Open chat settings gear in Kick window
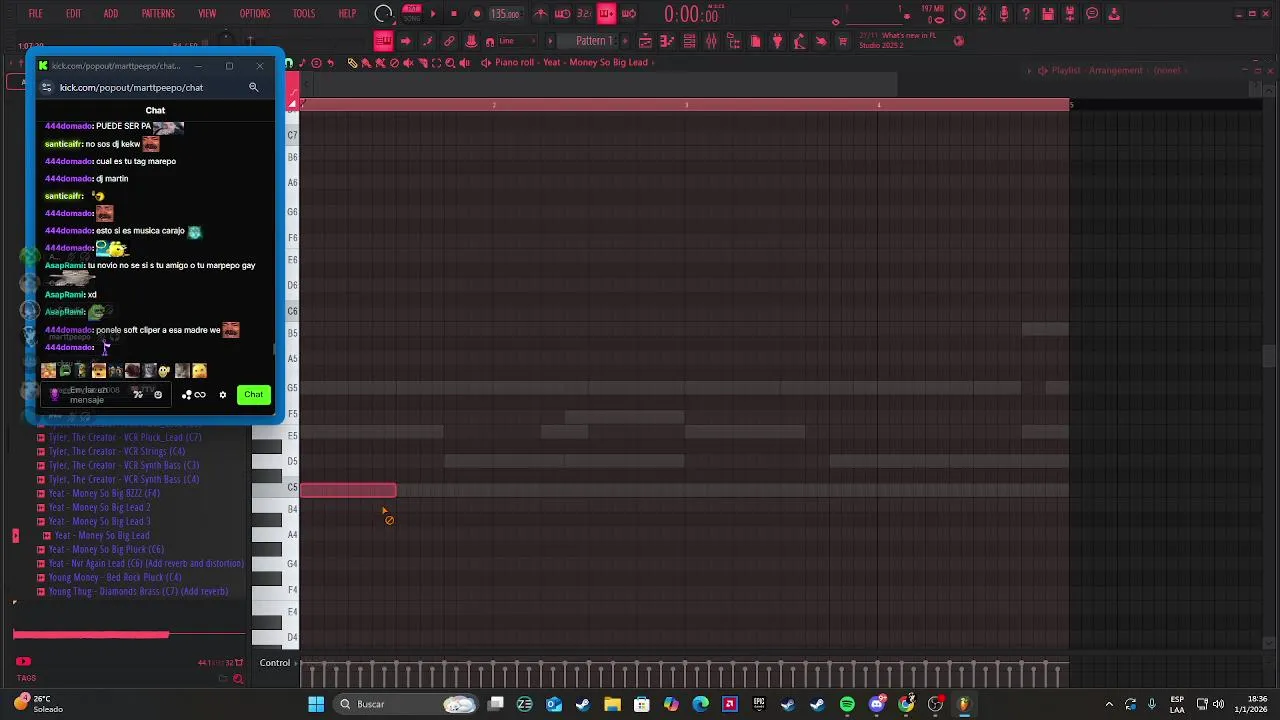 223,395
